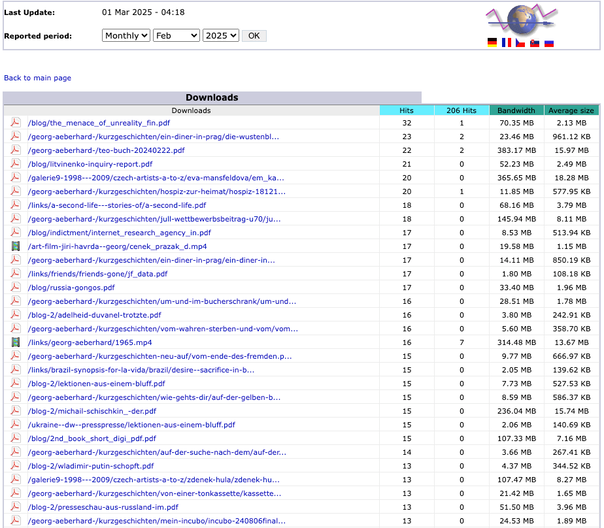Screen dimensions: 604x528
Task: Click Back to main page link
Action: 37,78
